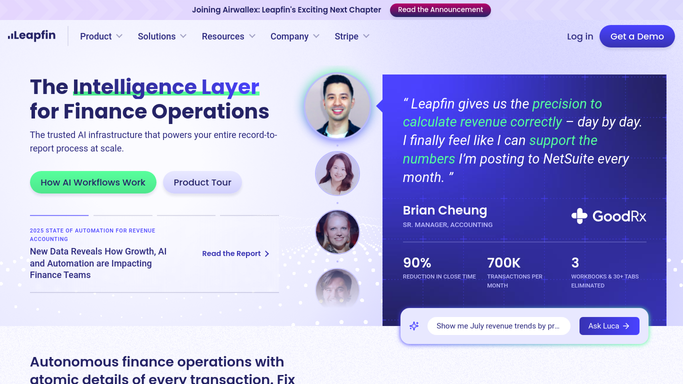683x384 pixels.
Task: Click Get a Demo button
Action: click(637, 36)
